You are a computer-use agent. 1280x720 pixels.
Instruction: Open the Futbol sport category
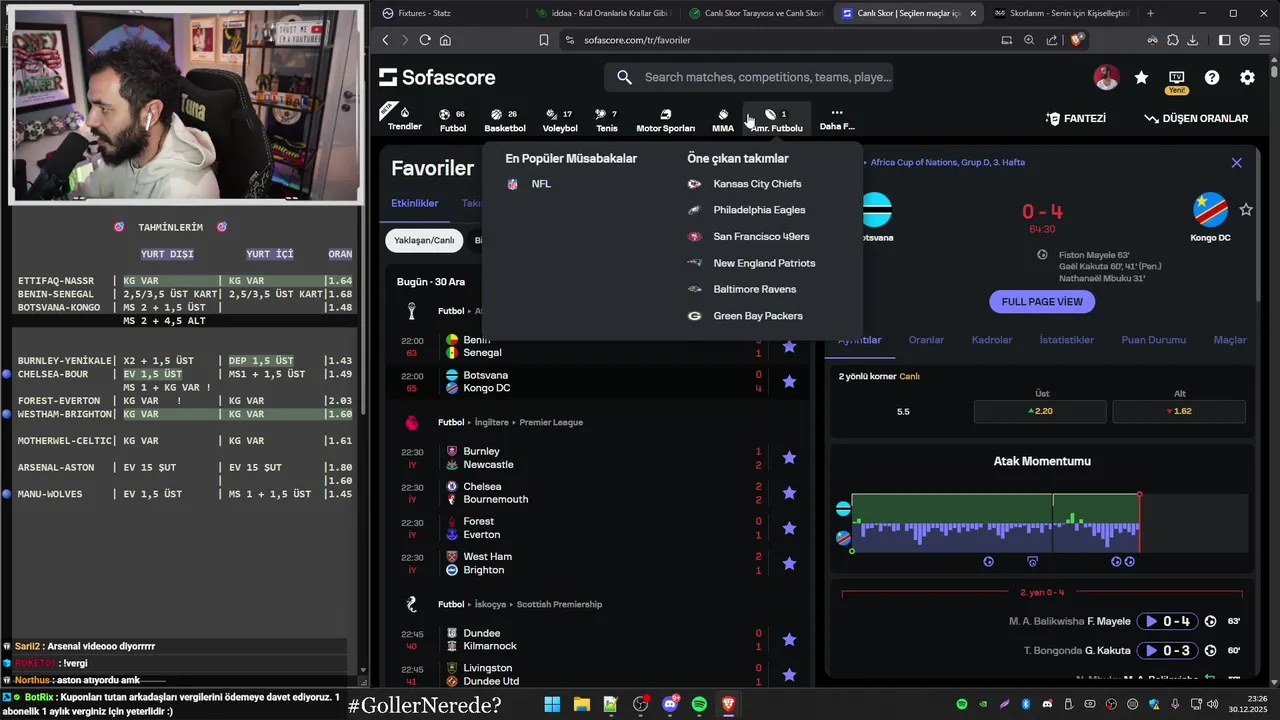click(453, 120)
